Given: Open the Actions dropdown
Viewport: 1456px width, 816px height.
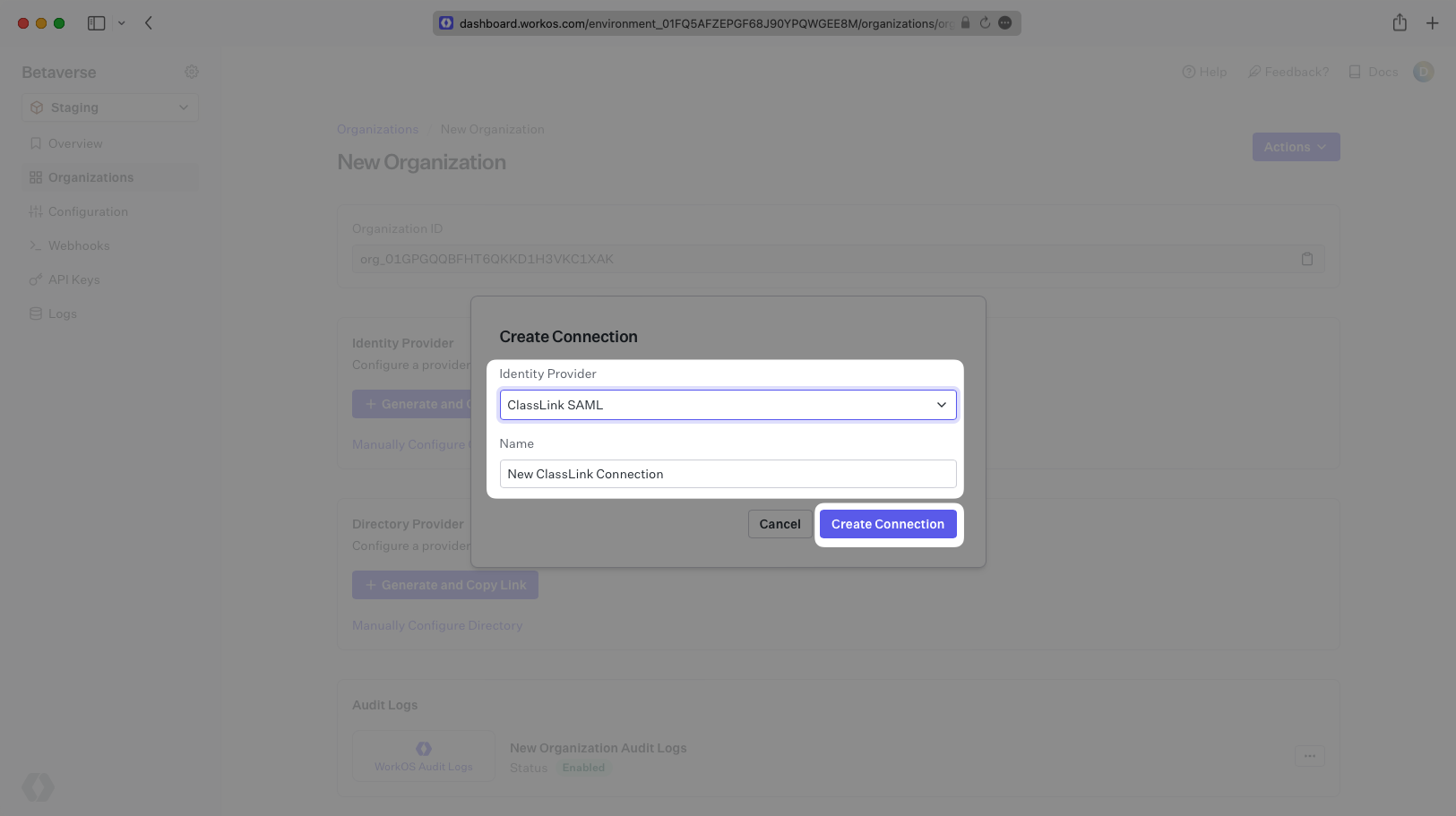Looking at the screenshot, I should [x=1296, y=147].
